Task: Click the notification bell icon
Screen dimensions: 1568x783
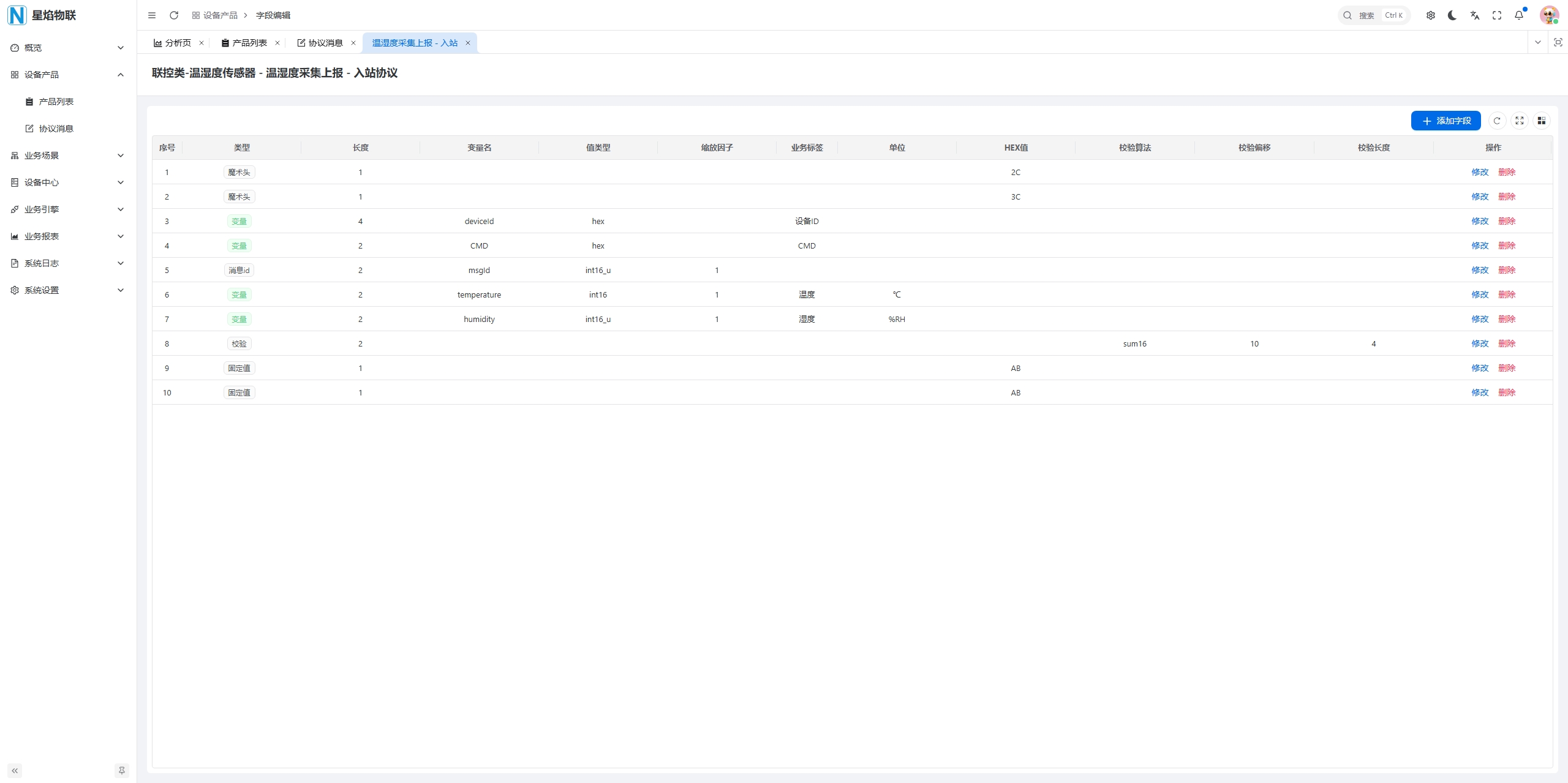Action: coord(1519,15)
